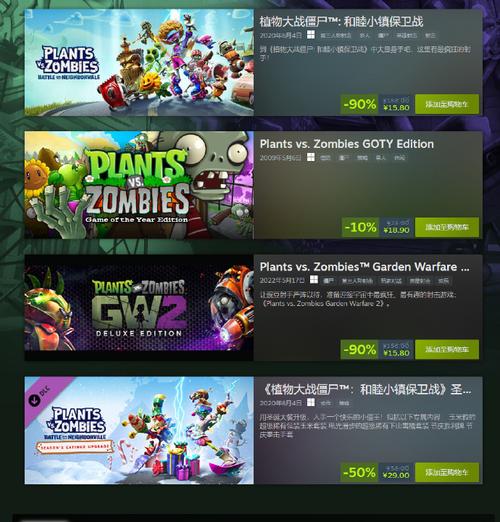Viewport: 500px width, 522px height.
Task: Add the Season's Eatings Upgrade DLC to cart
Action: (447, 472)
